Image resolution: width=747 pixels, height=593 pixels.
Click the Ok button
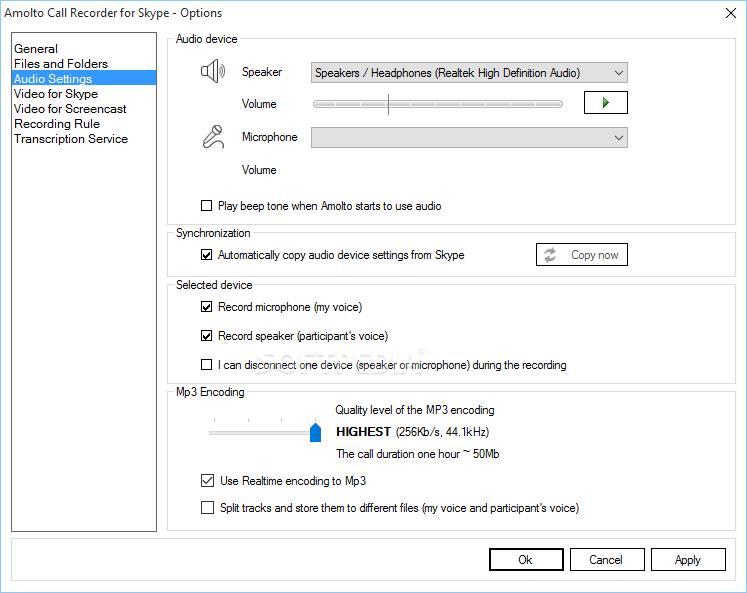[526, 560]
